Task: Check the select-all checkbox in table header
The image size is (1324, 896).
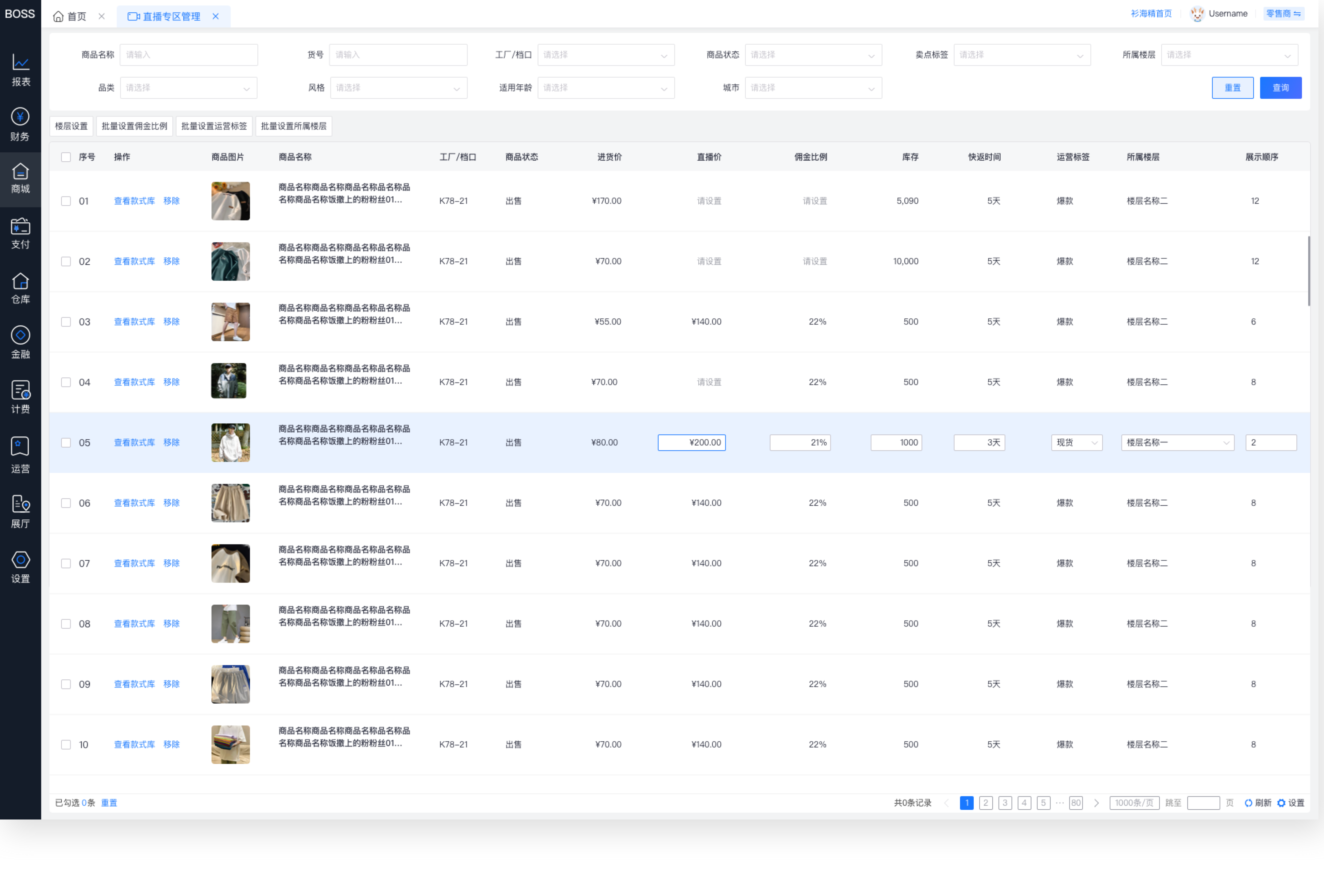Action: coord(66,157)
